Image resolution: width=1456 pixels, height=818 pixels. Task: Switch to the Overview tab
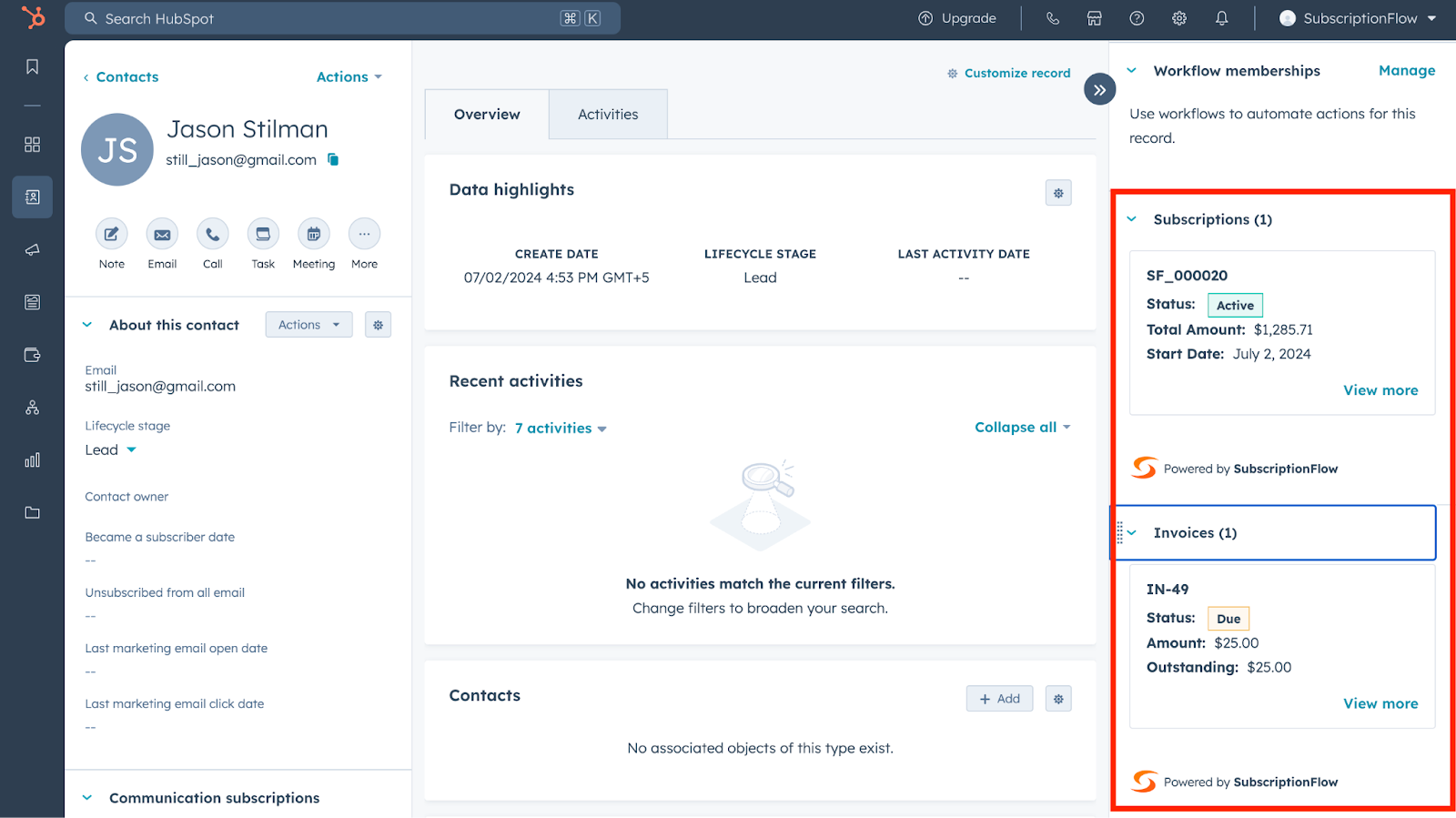pyautogui.click(x=487, y=115)
